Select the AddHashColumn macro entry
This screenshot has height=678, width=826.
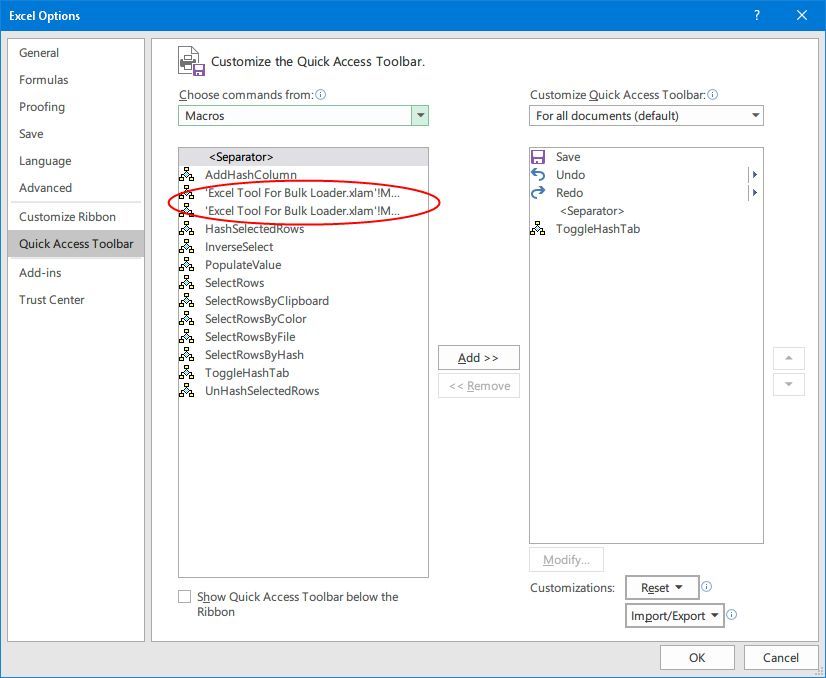pos(303,174)
